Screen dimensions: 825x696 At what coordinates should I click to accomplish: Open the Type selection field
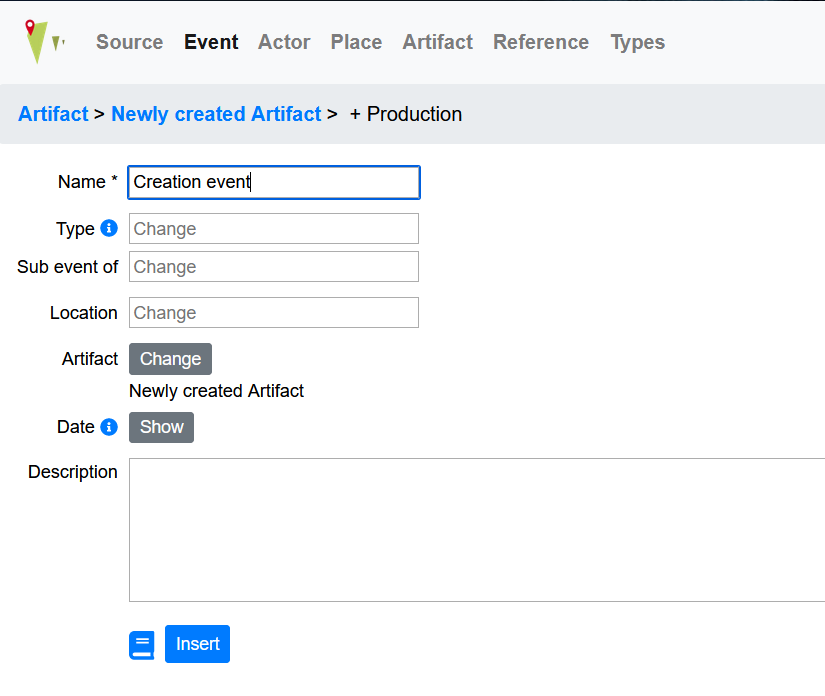[273, 229]
